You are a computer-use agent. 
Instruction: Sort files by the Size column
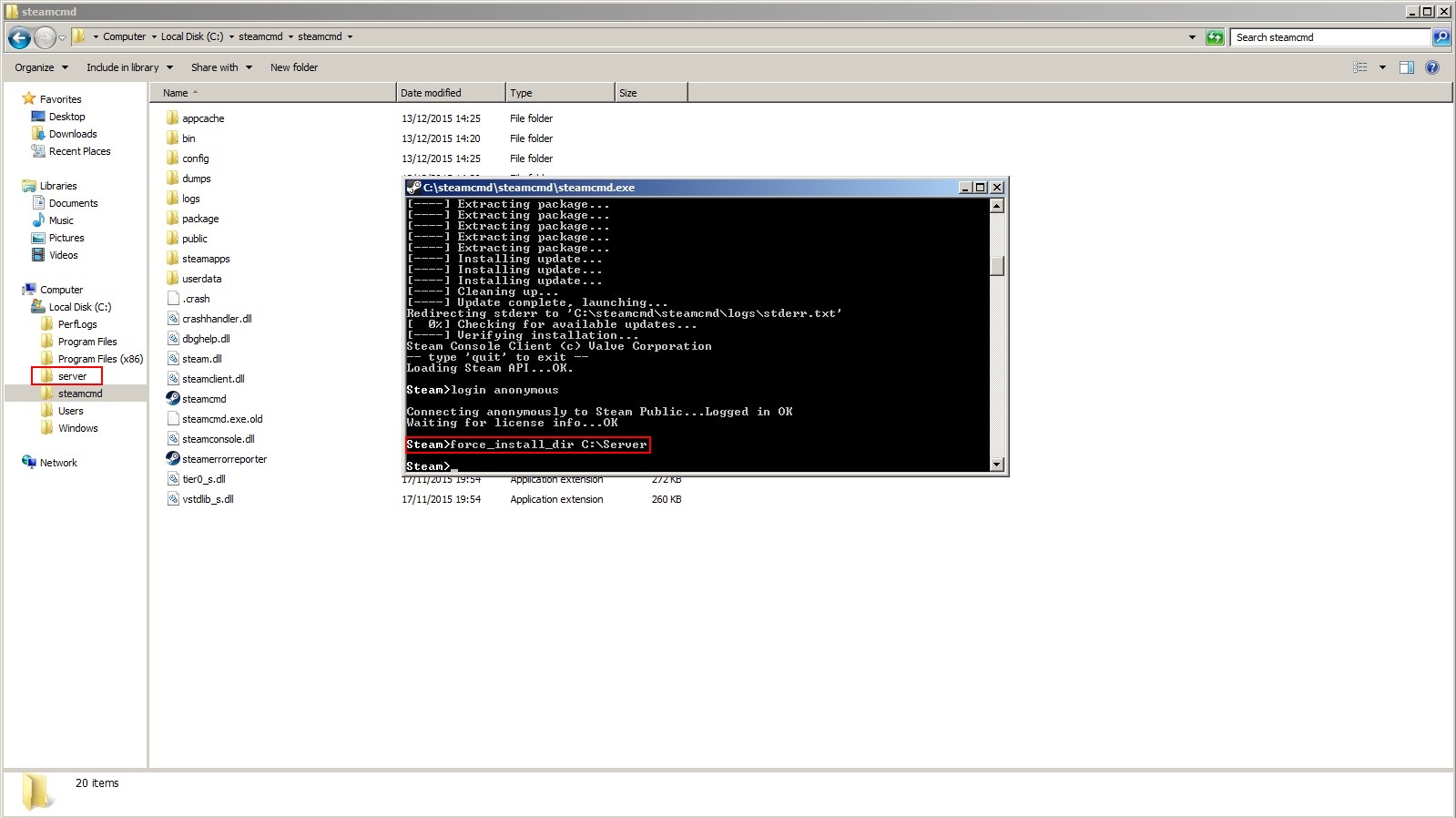click(651, 93)
